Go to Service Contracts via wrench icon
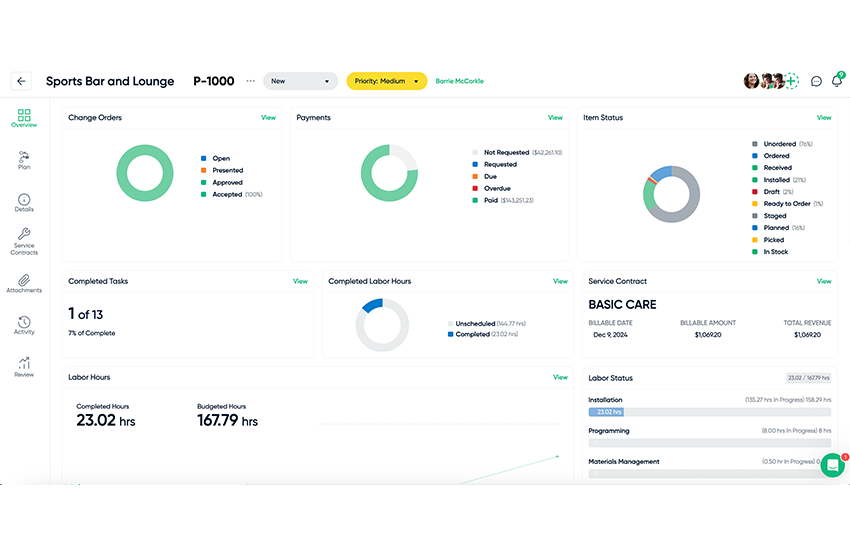The width and height of the screenshot is (850, 550). pos(24,241)
